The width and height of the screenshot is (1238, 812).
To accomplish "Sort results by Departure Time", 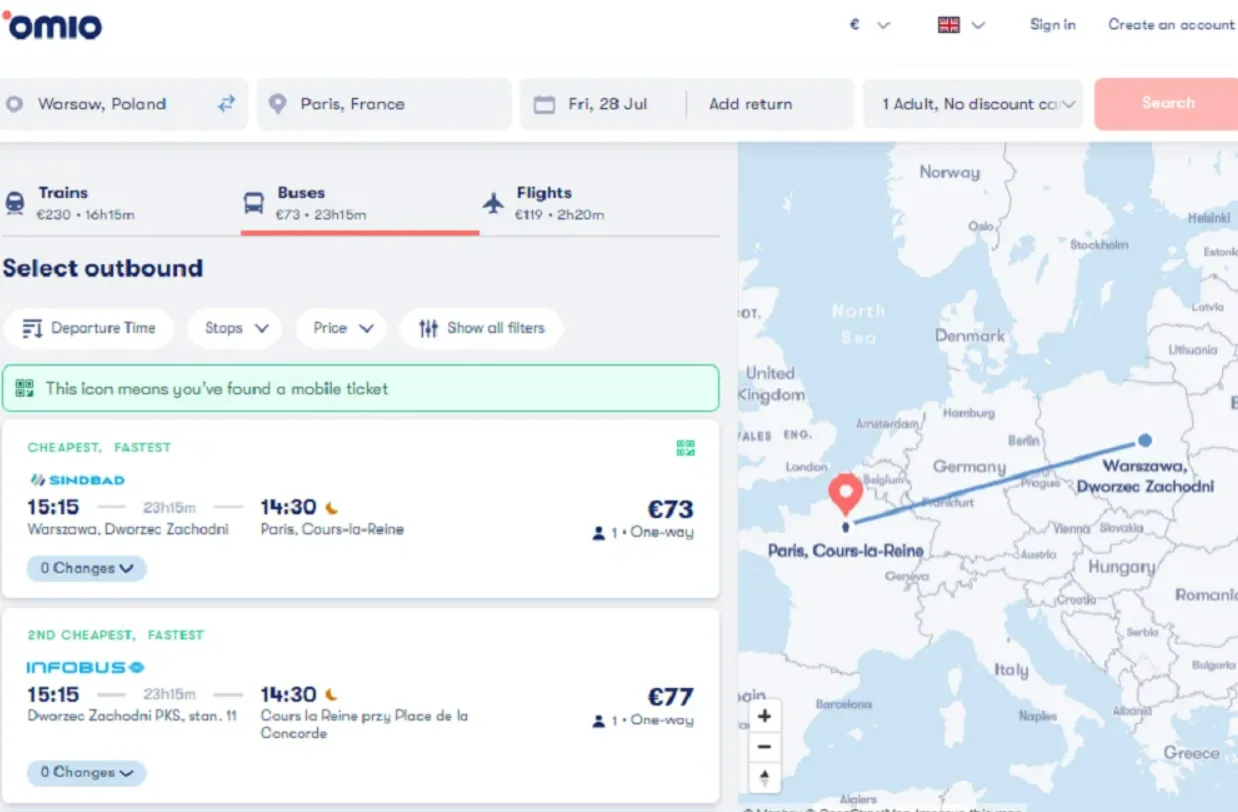I will point(89,328).
